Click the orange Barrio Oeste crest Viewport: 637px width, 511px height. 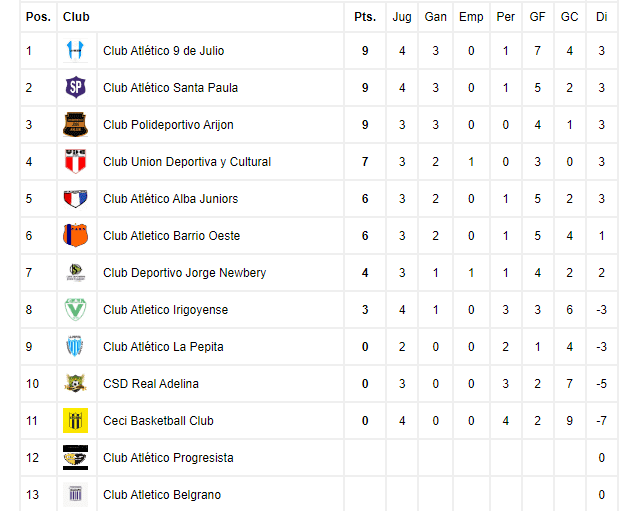click(x=76, y=236)
